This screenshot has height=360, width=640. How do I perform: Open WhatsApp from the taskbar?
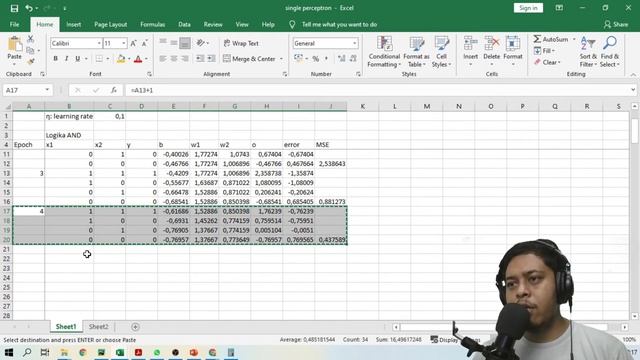click(x=157, y=352)
